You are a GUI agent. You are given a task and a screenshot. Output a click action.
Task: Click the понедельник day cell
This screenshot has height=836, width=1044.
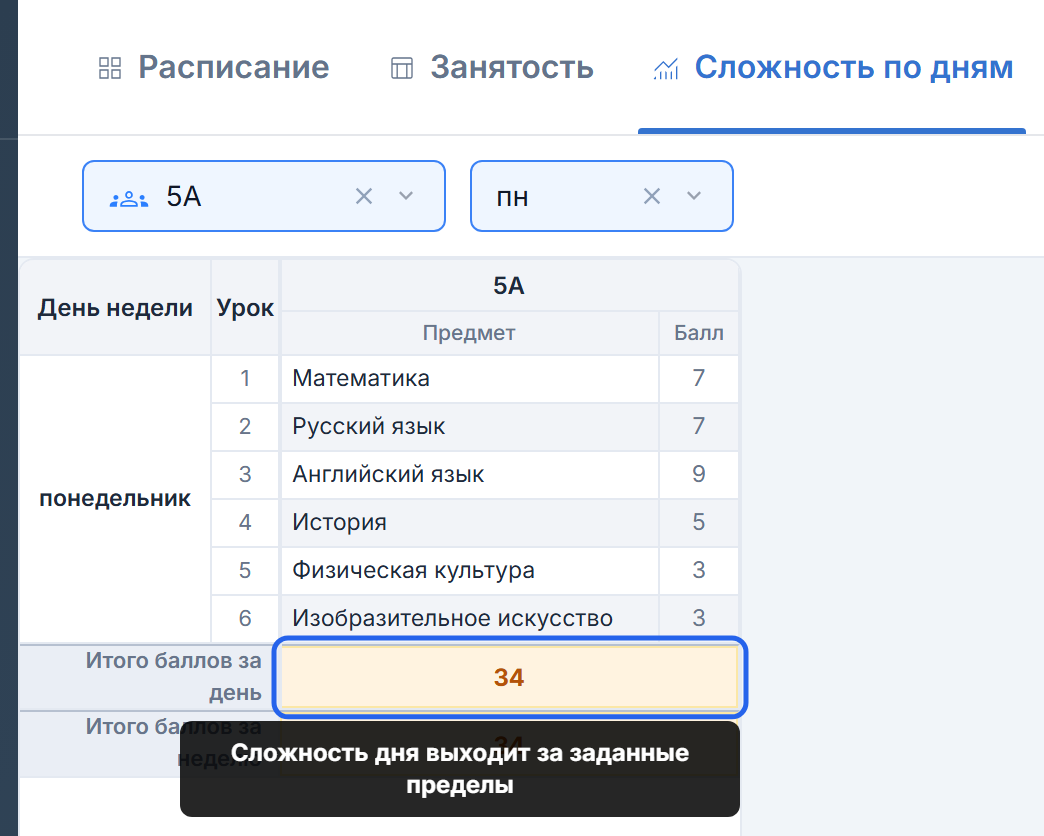click(x=115, y=499)
